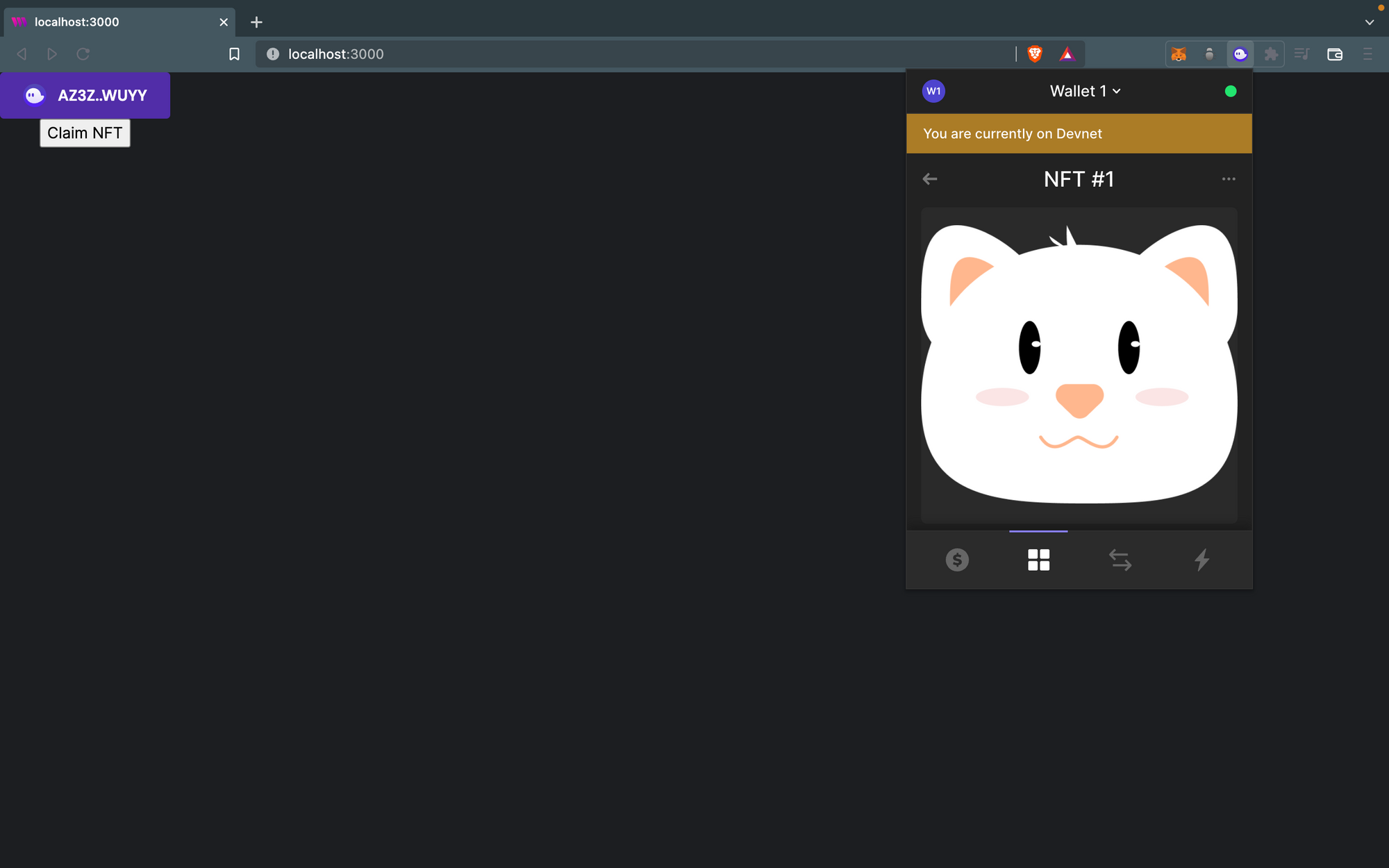Click the Brave Shields lion icon
1389x868 pixels.
pyautogui.click(x=1035, y=54)
